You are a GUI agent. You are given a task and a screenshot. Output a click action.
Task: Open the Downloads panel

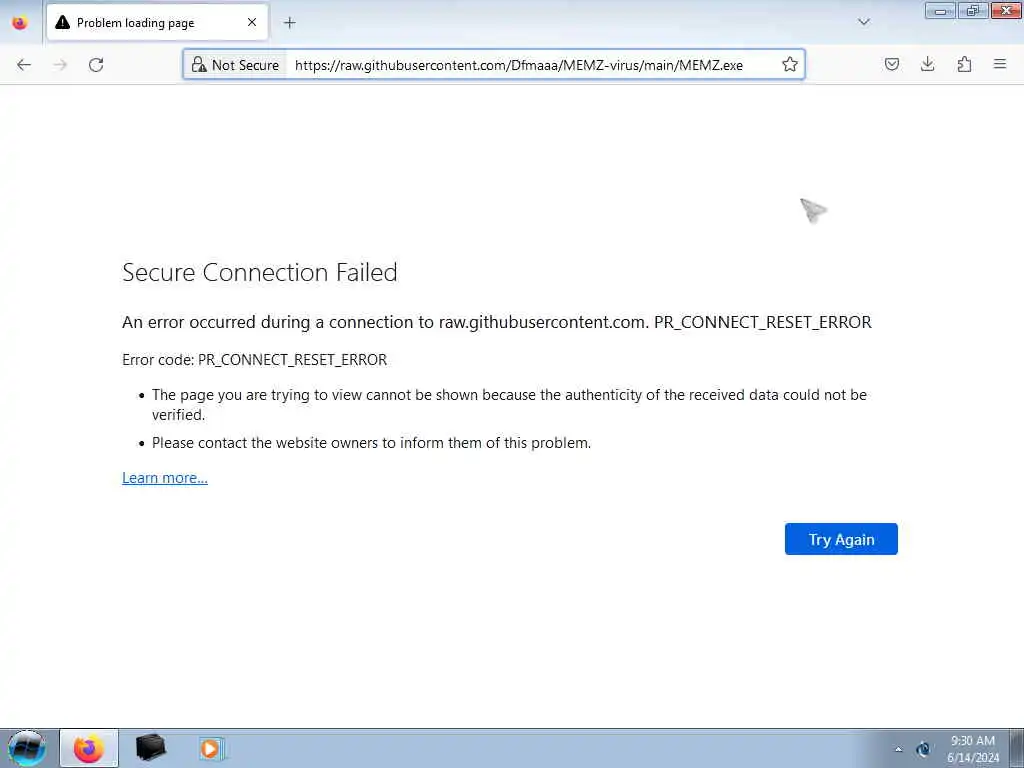(927, 64)
